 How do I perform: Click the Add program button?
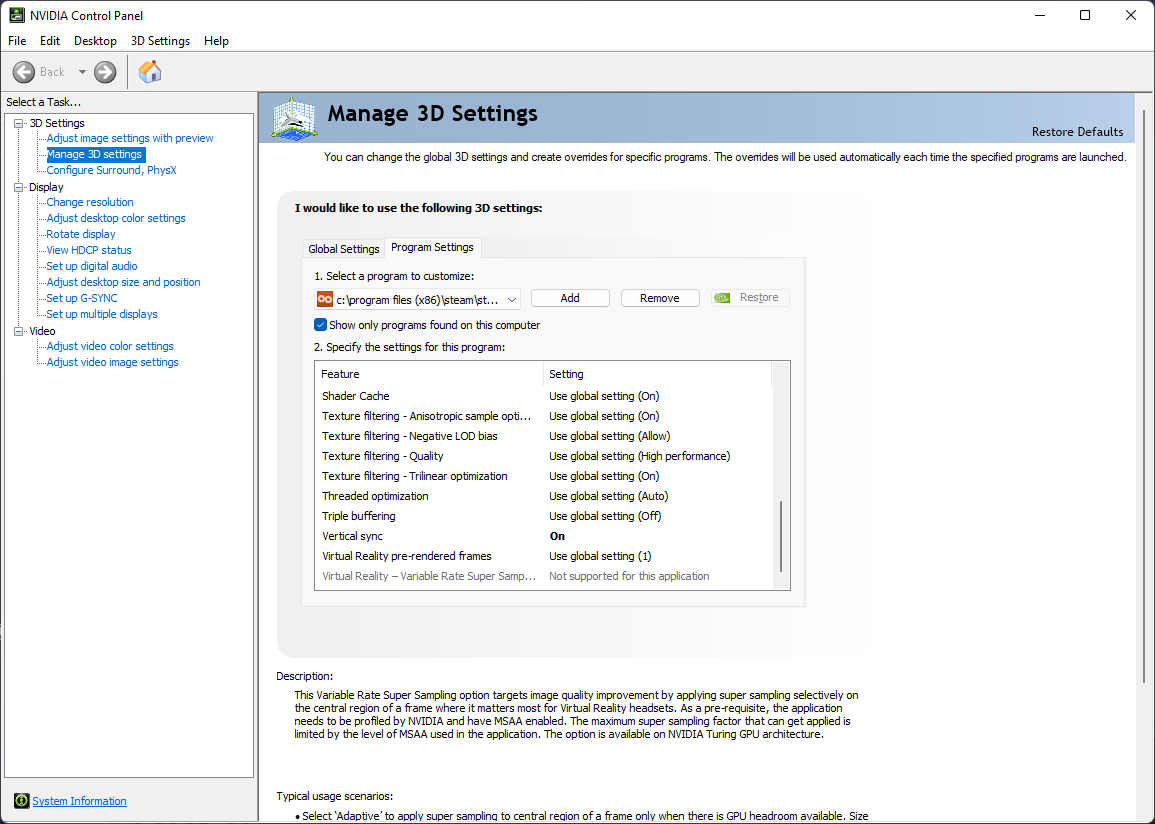[570, 298]
